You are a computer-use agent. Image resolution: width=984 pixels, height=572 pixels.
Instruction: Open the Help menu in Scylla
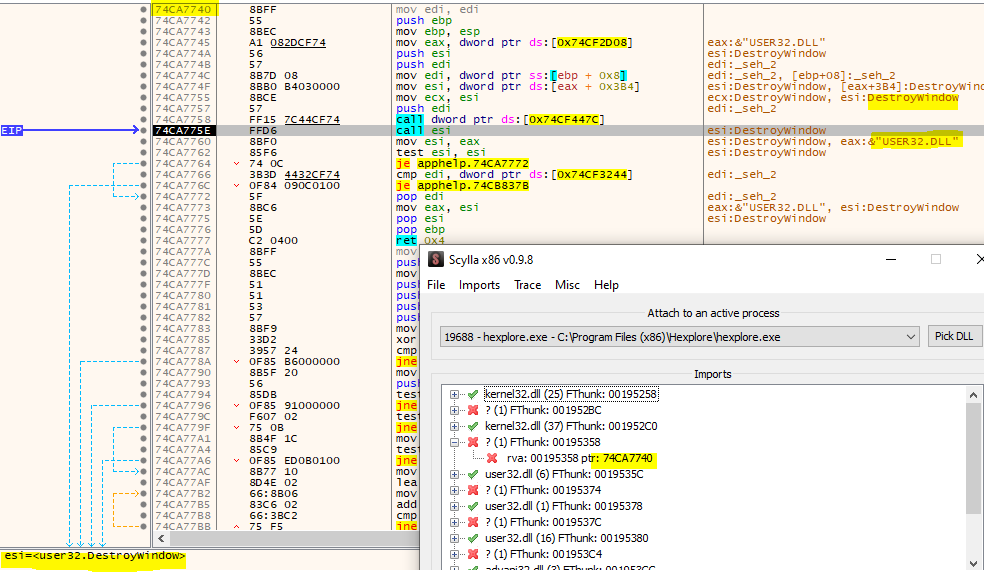coord(606,285)
